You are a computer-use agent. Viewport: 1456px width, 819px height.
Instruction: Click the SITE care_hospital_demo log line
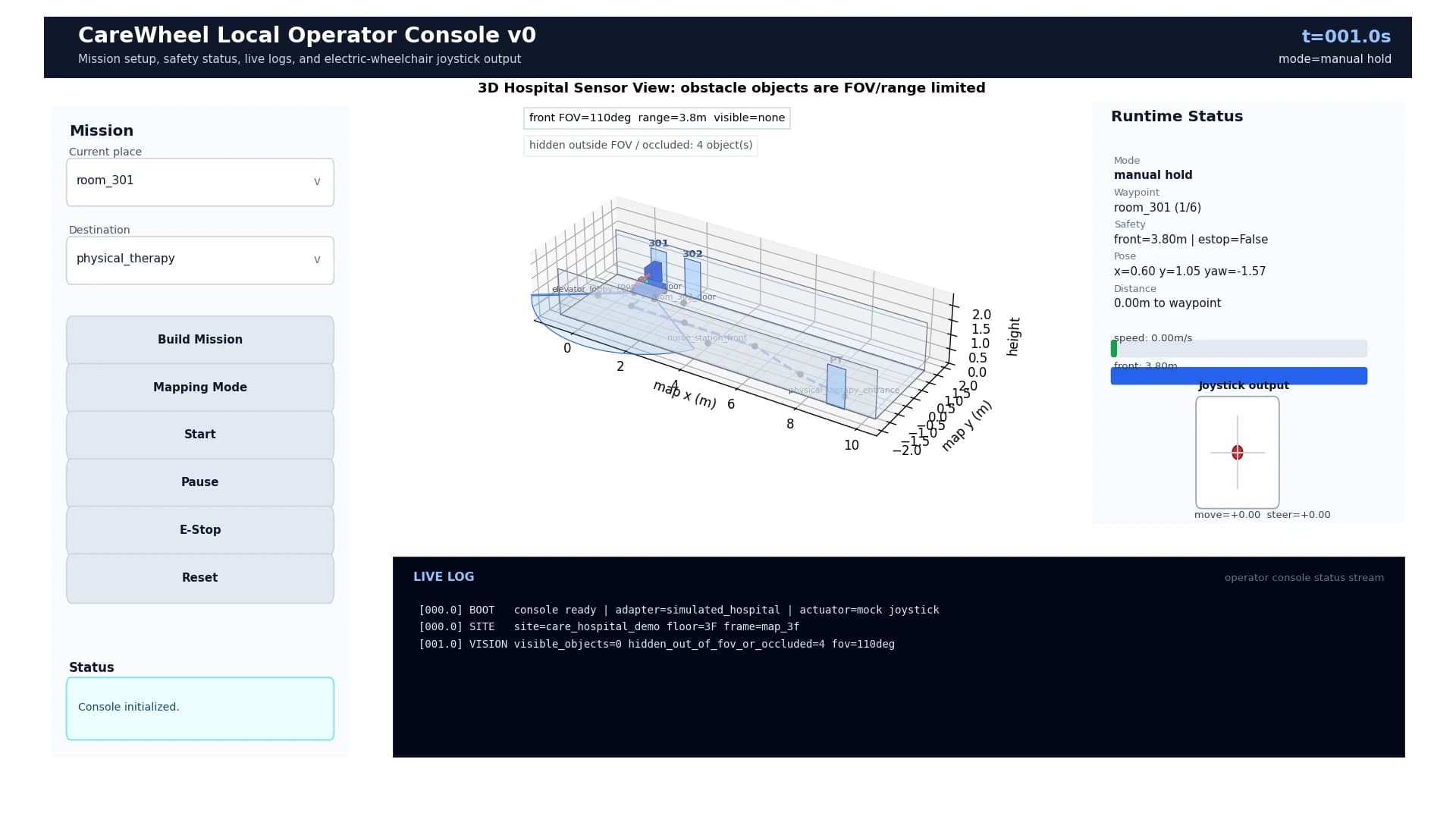[609, 627]
